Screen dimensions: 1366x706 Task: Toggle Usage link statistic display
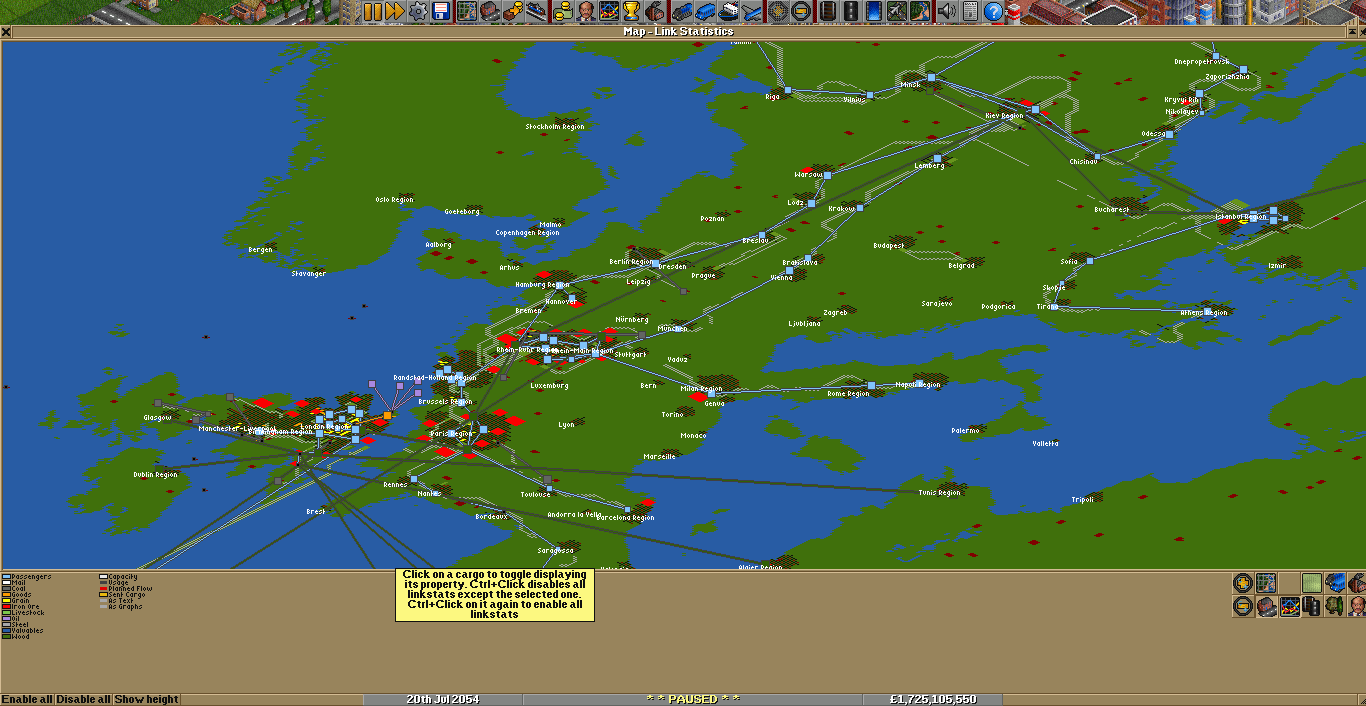tap(115, 583)
